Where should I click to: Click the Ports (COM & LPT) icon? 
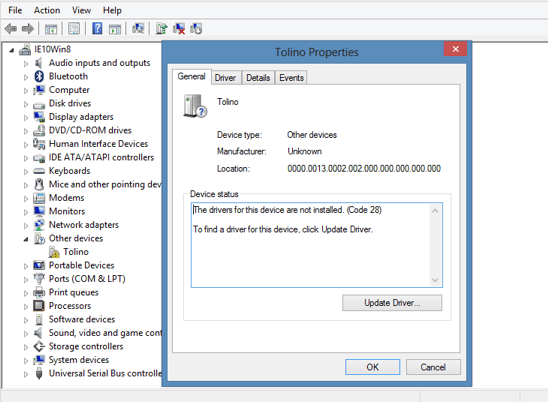coord(39,279)
